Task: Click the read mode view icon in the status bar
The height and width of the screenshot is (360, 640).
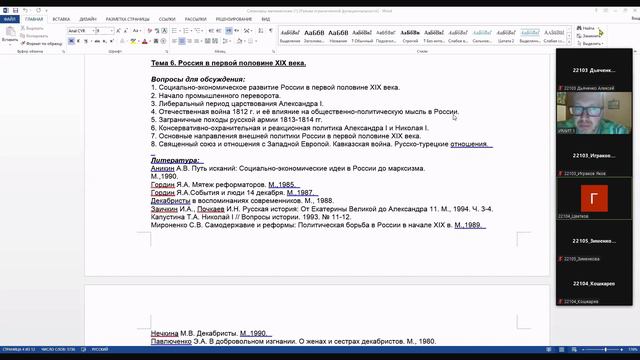Action: pos(549,349)
